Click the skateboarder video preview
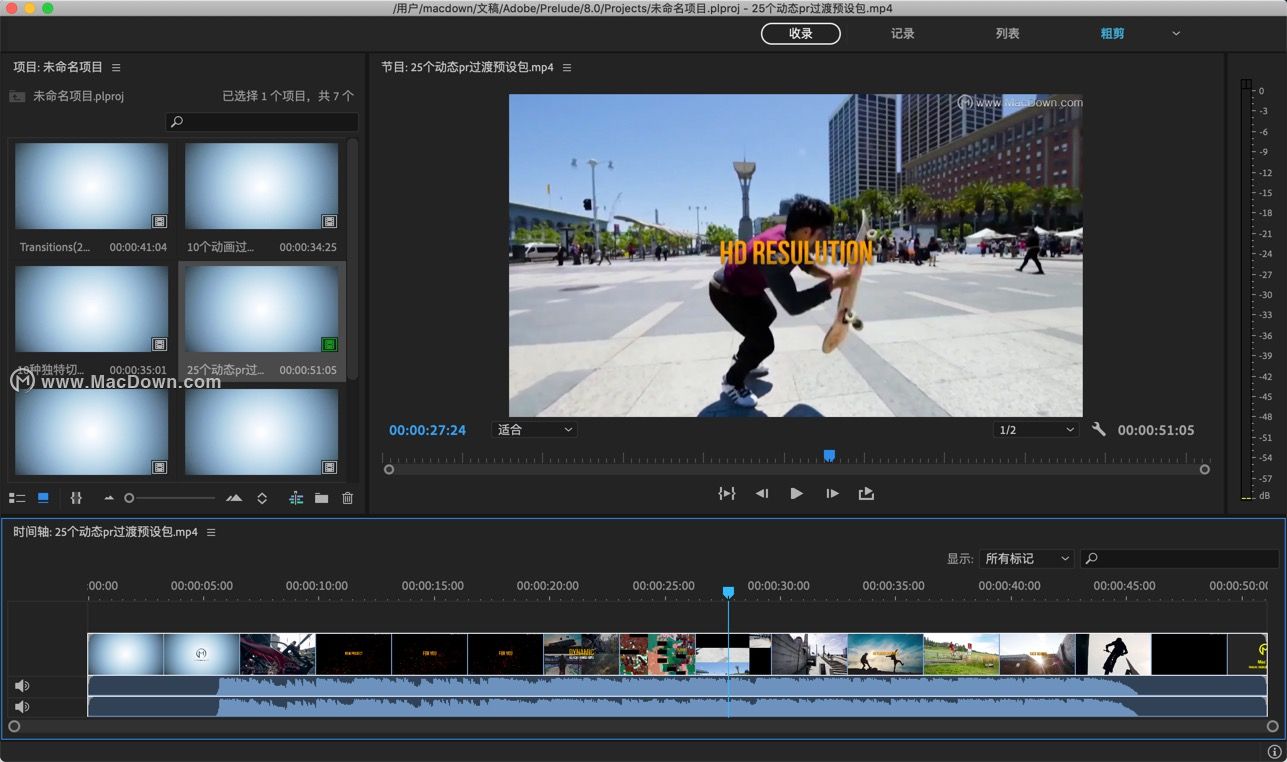This screenshot has width=1287, height=762. pyautogui.click(x=795, y=255)
